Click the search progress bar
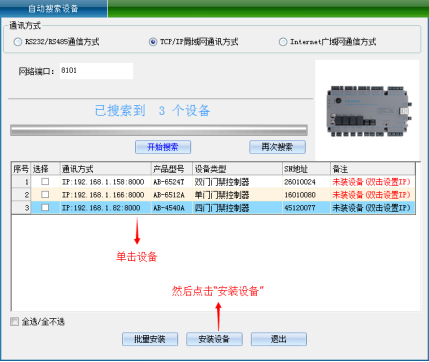 tap(159, 130)
